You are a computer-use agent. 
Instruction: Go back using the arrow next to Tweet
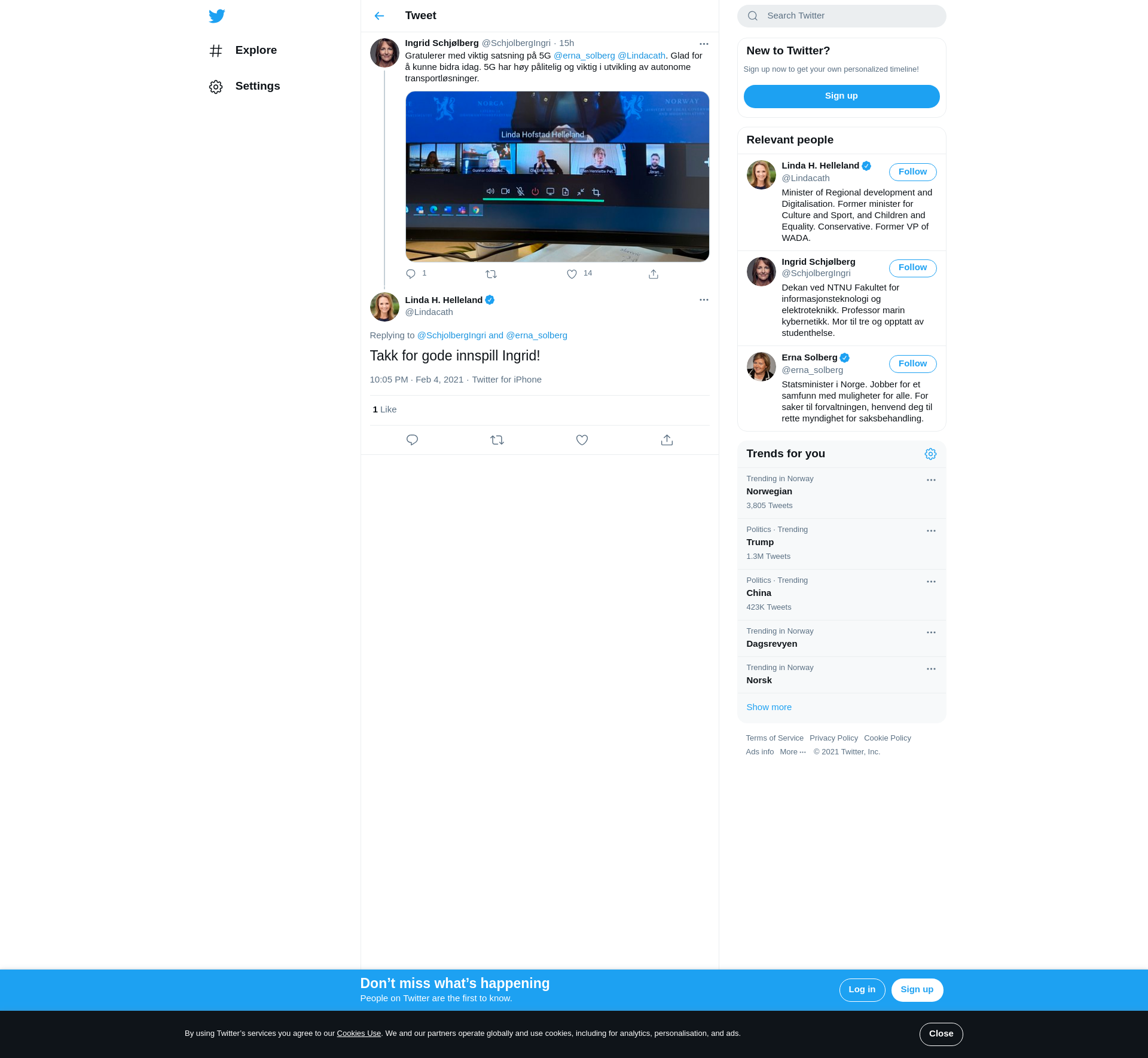pos(379,16)
